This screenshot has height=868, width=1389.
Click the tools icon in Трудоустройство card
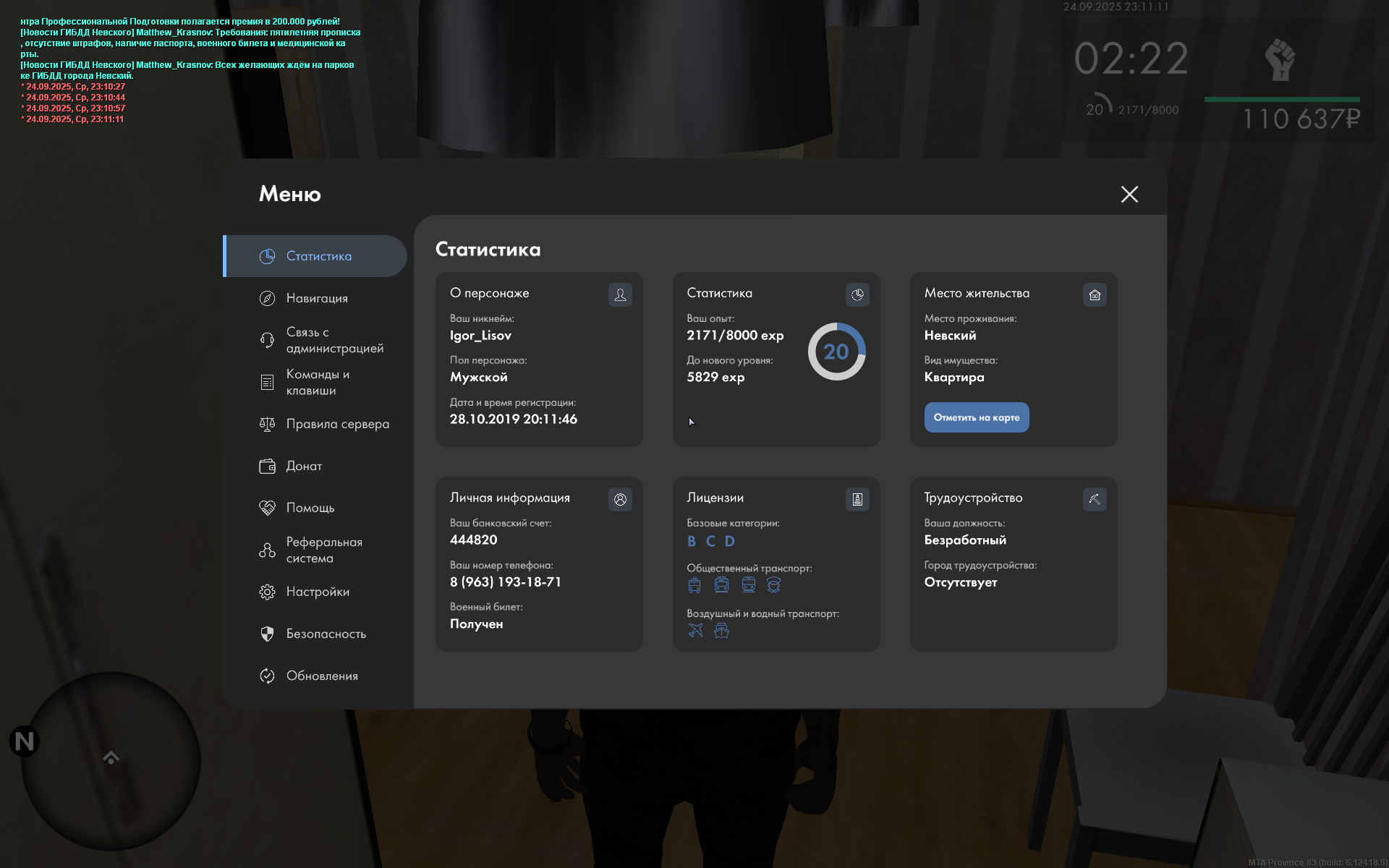[1095, 499]
